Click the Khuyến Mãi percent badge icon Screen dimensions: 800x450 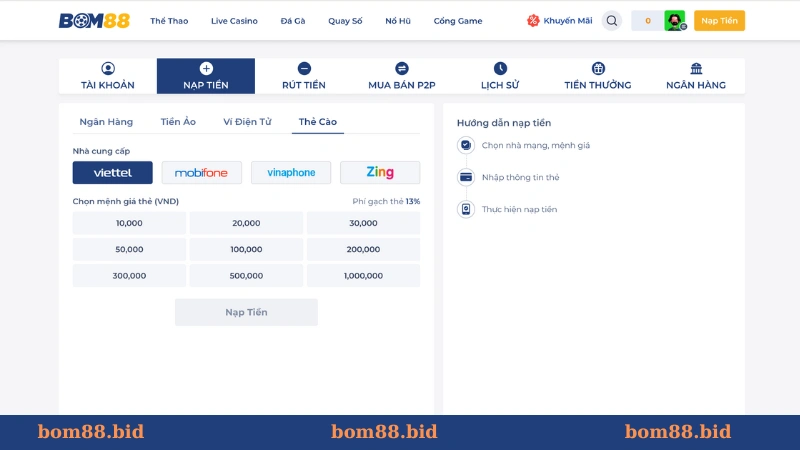click(533, 21)
